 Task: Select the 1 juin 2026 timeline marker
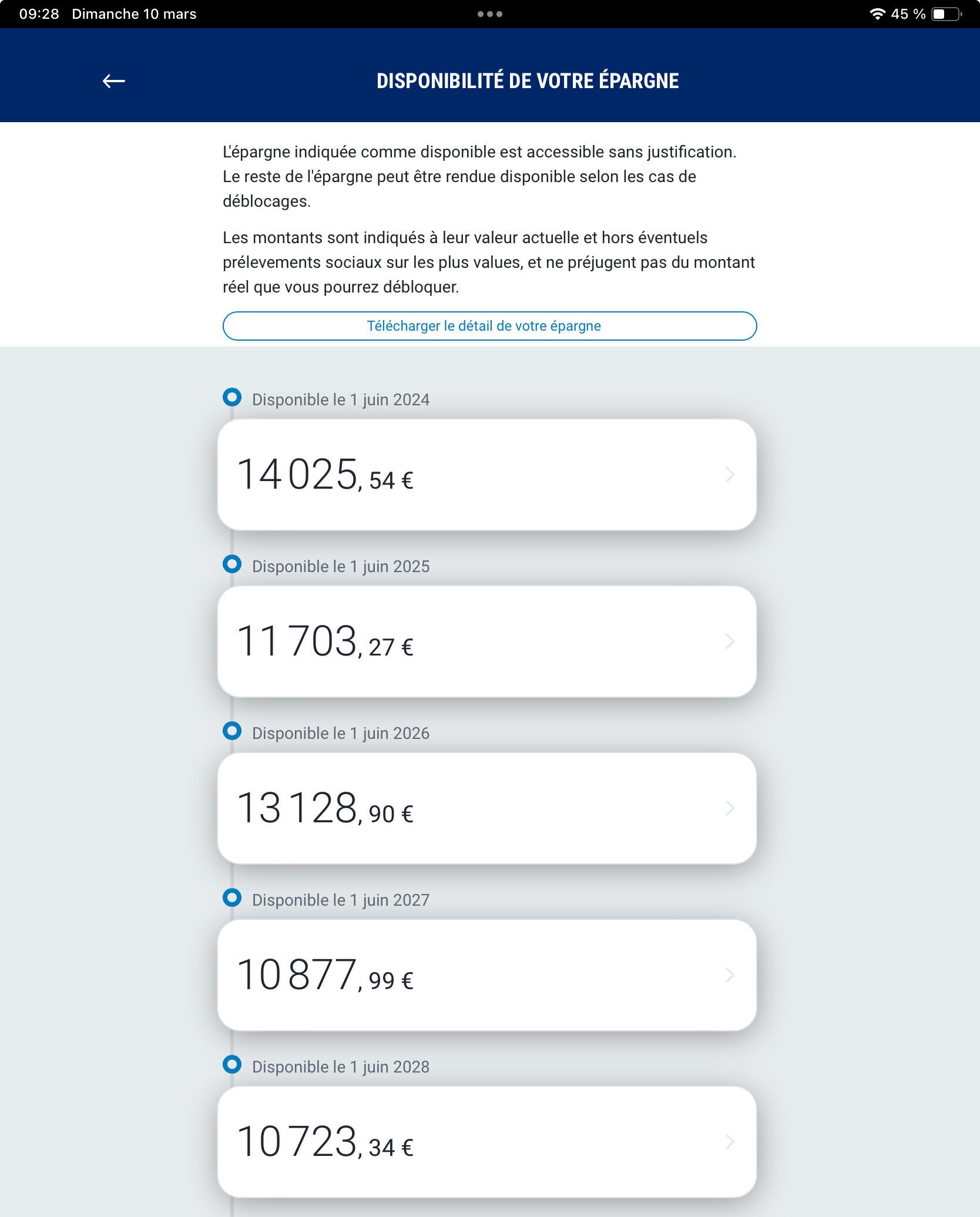pos(232,731)
